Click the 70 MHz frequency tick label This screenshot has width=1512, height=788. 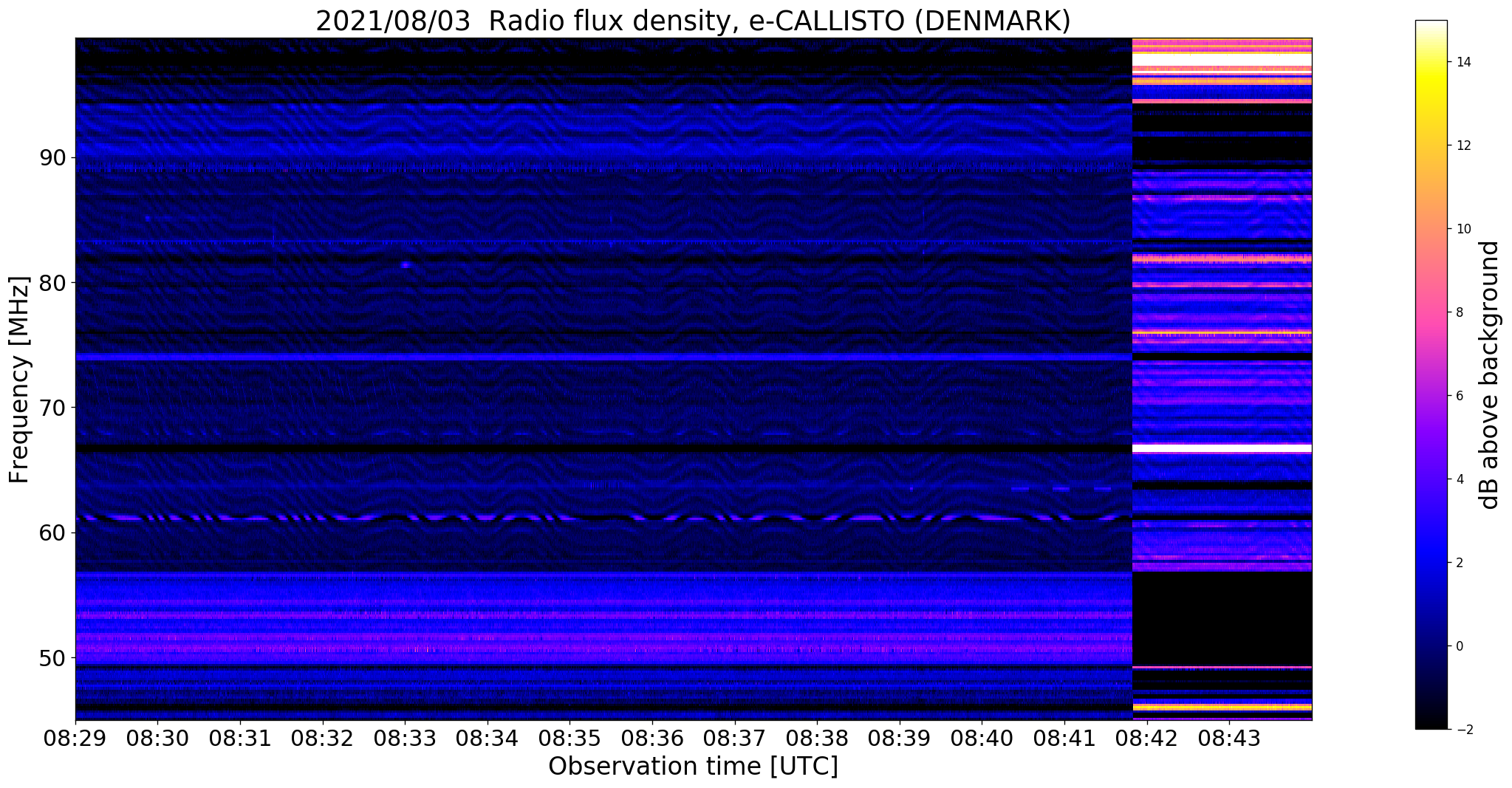point(53,408)
